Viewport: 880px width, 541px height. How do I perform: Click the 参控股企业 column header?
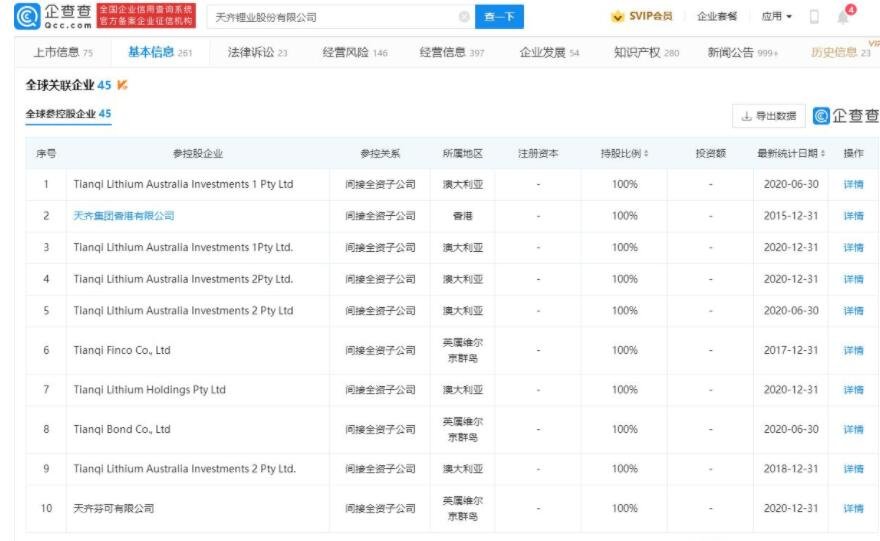click(x=198, y=153)
